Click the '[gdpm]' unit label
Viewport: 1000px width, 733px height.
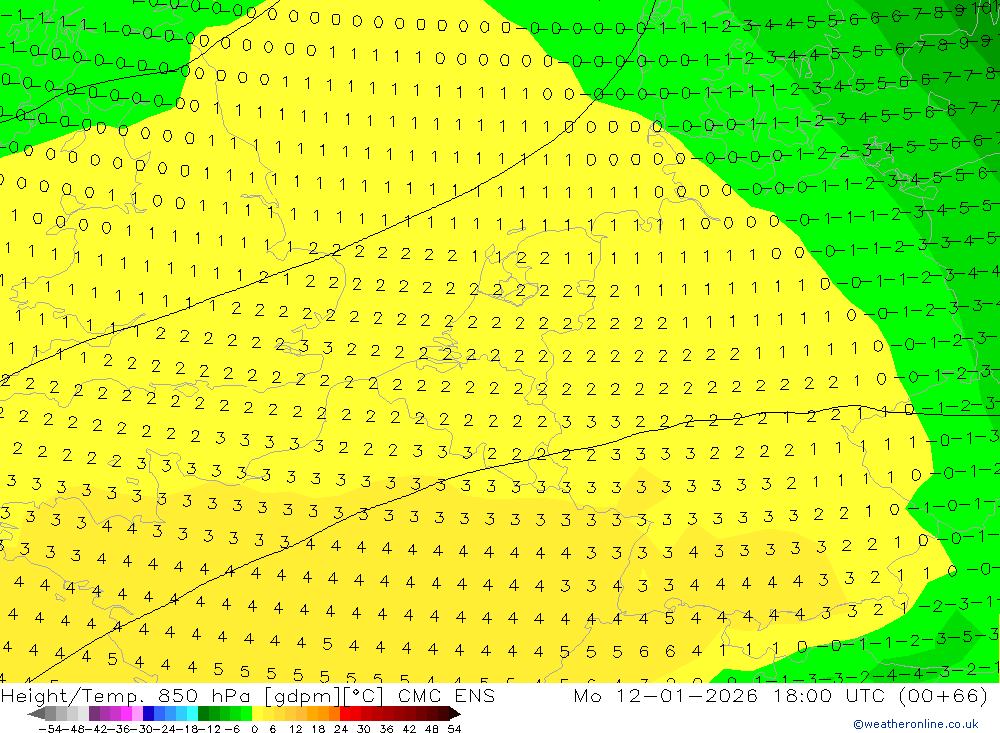point(304,696)
